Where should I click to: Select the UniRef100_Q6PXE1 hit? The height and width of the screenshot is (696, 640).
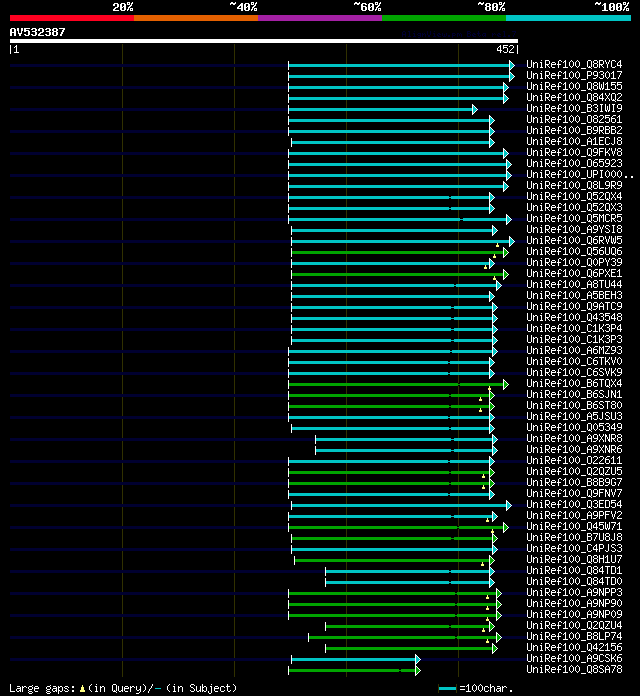click(x=574, y=273)
